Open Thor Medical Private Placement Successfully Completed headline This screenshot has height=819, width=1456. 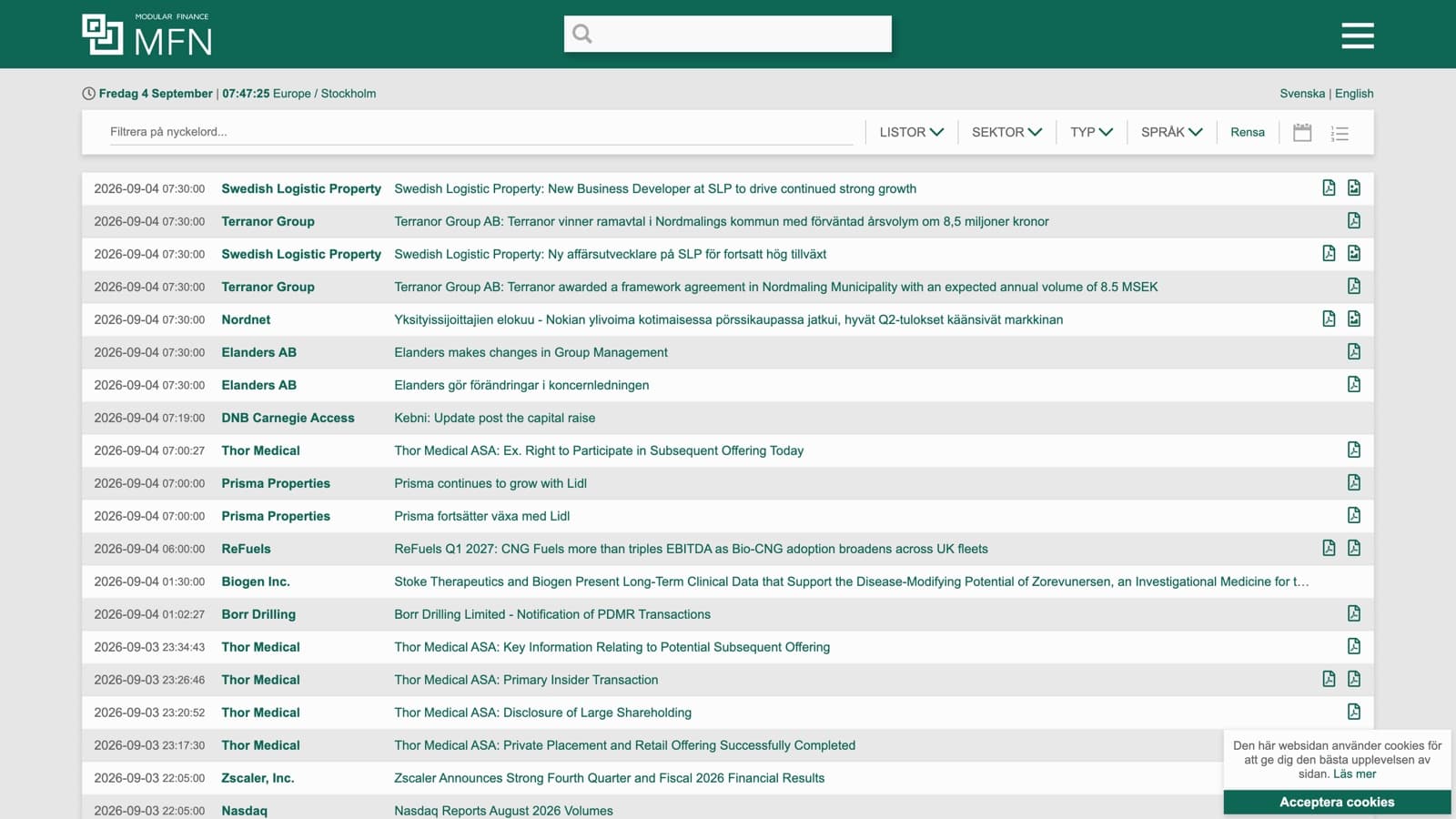coord(624,745)
